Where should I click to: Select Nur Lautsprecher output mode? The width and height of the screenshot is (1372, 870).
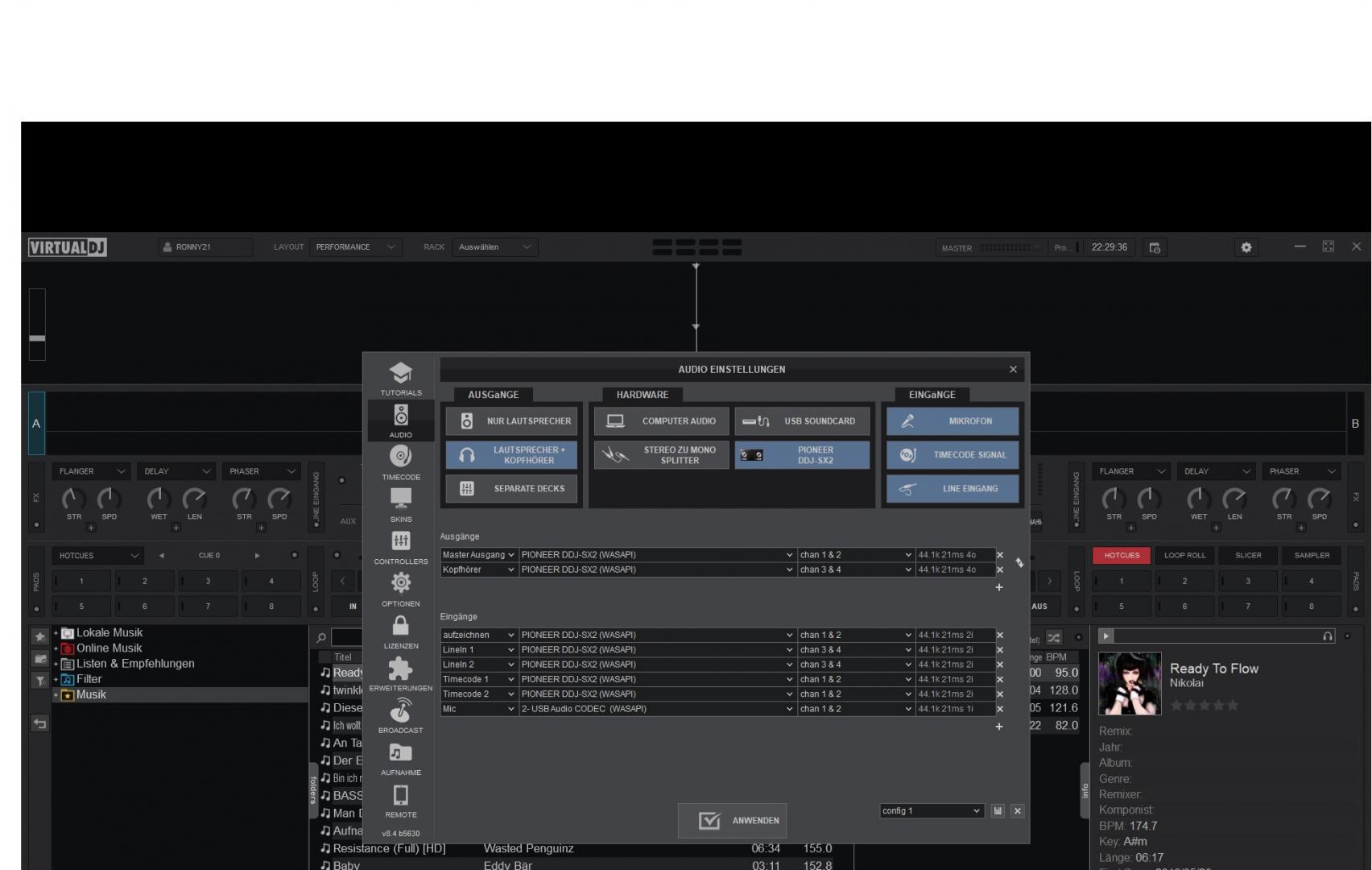tap(511, 421)
